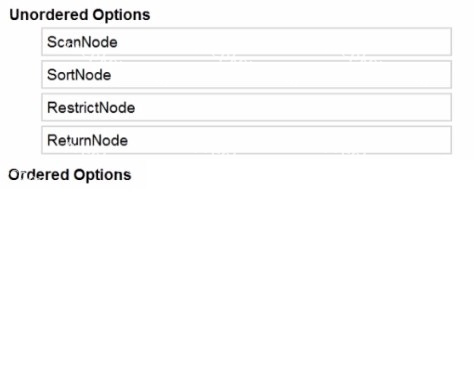Click the Ordered Options heading
The width and height of the screenshot is (474, 386).
pyautogui.click(x=70, y=175)
